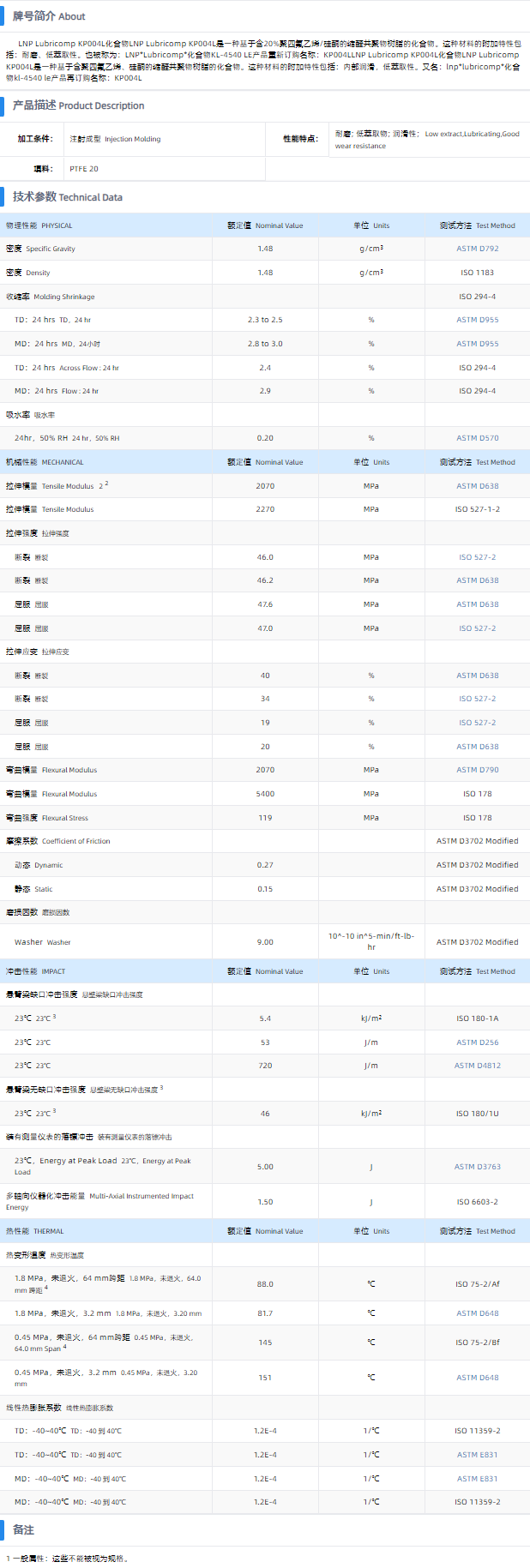Open ASTM E831 link in the MD expansion row
This screenshot has height=1568, width=530.
(x=477, y=1479)
